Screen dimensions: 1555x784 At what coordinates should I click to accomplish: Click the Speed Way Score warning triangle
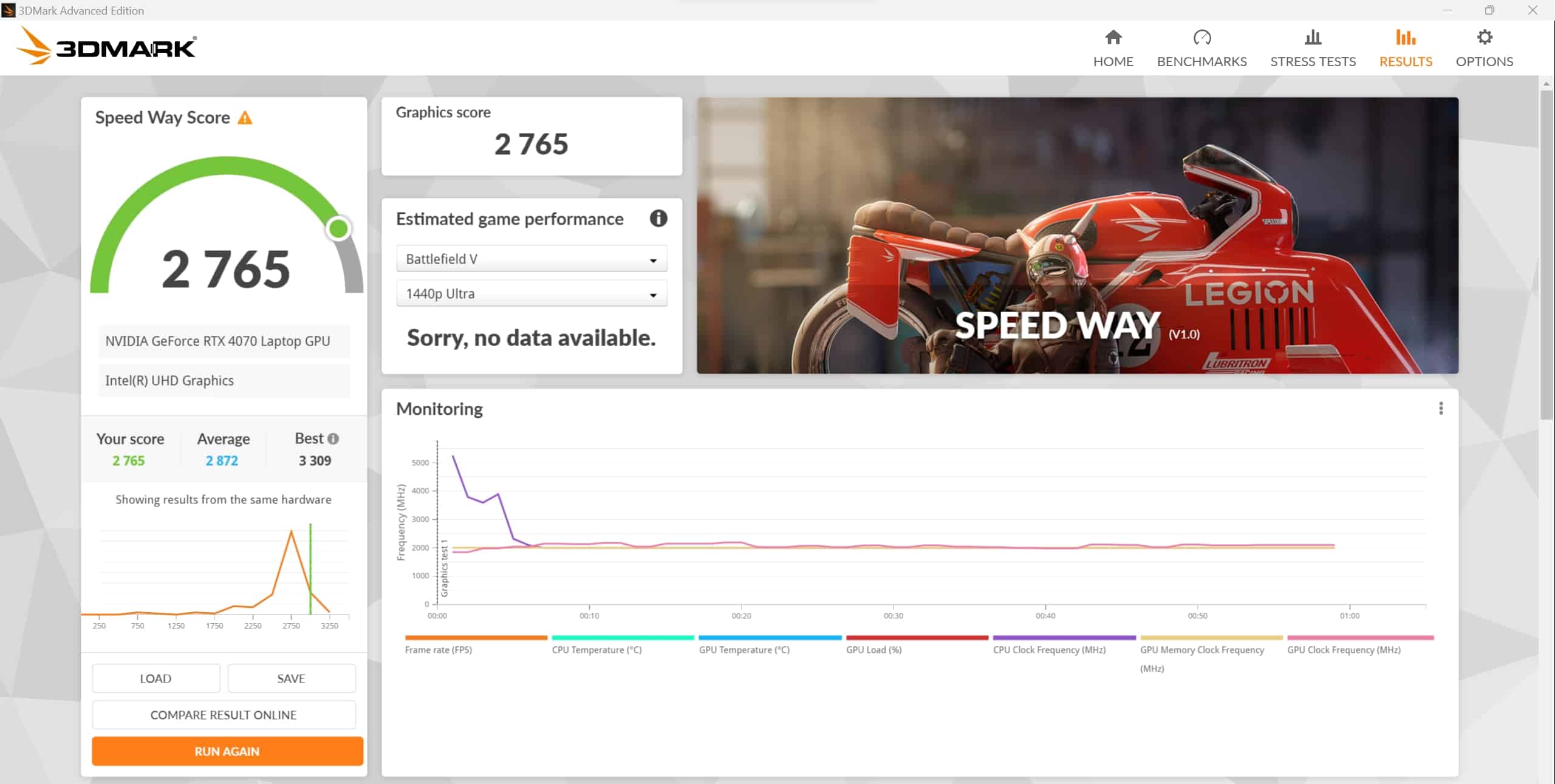coord(245,118)
